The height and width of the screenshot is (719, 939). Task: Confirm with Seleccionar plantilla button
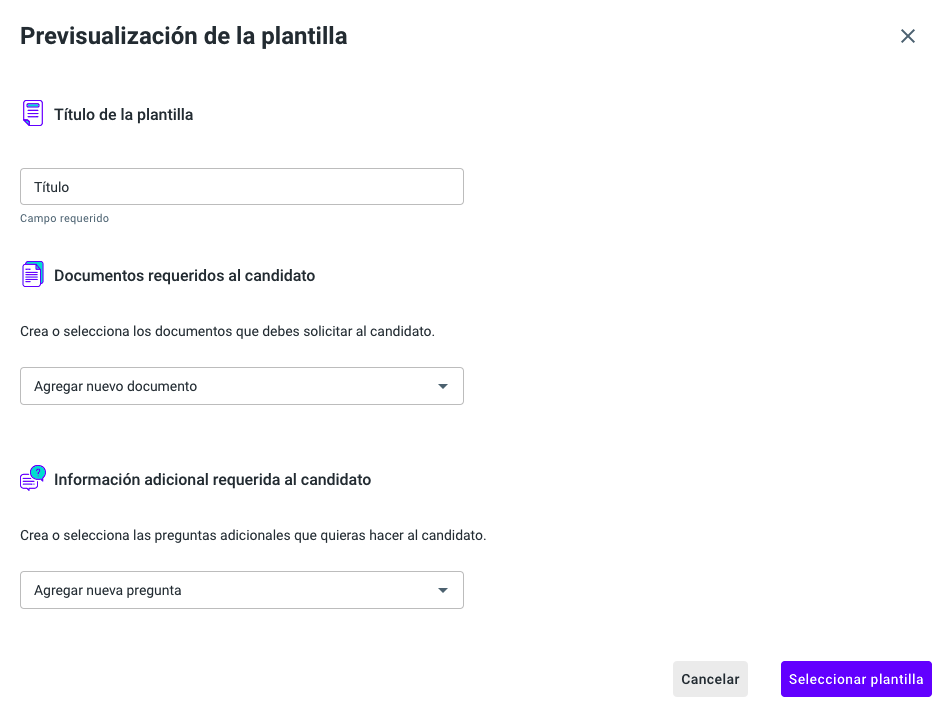(856, 679)
